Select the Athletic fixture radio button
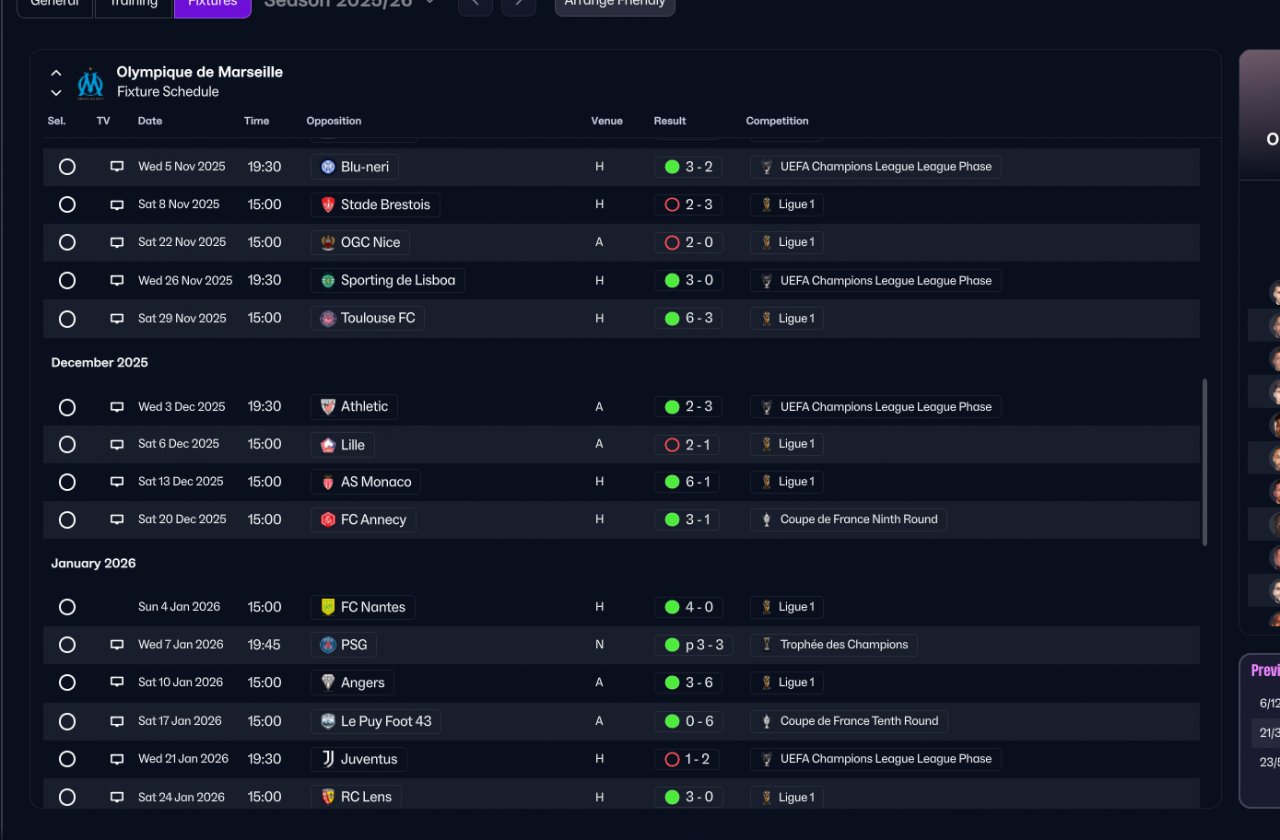 (67, 407)
